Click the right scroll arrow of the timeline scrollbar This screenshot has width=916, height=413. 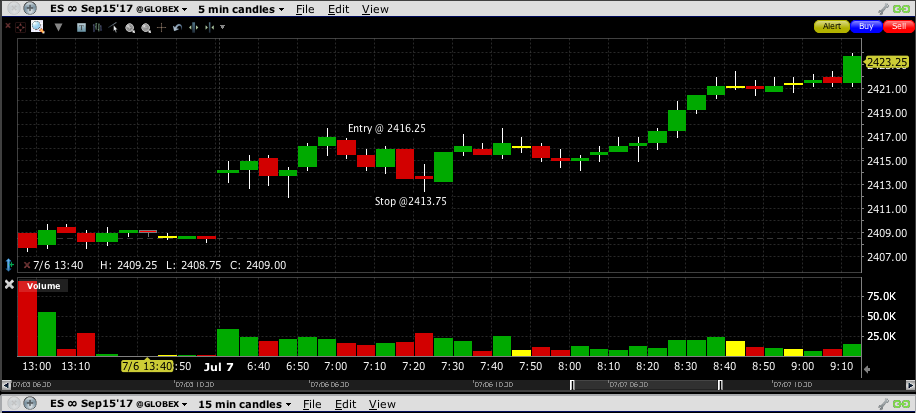(x=909, y=385)
